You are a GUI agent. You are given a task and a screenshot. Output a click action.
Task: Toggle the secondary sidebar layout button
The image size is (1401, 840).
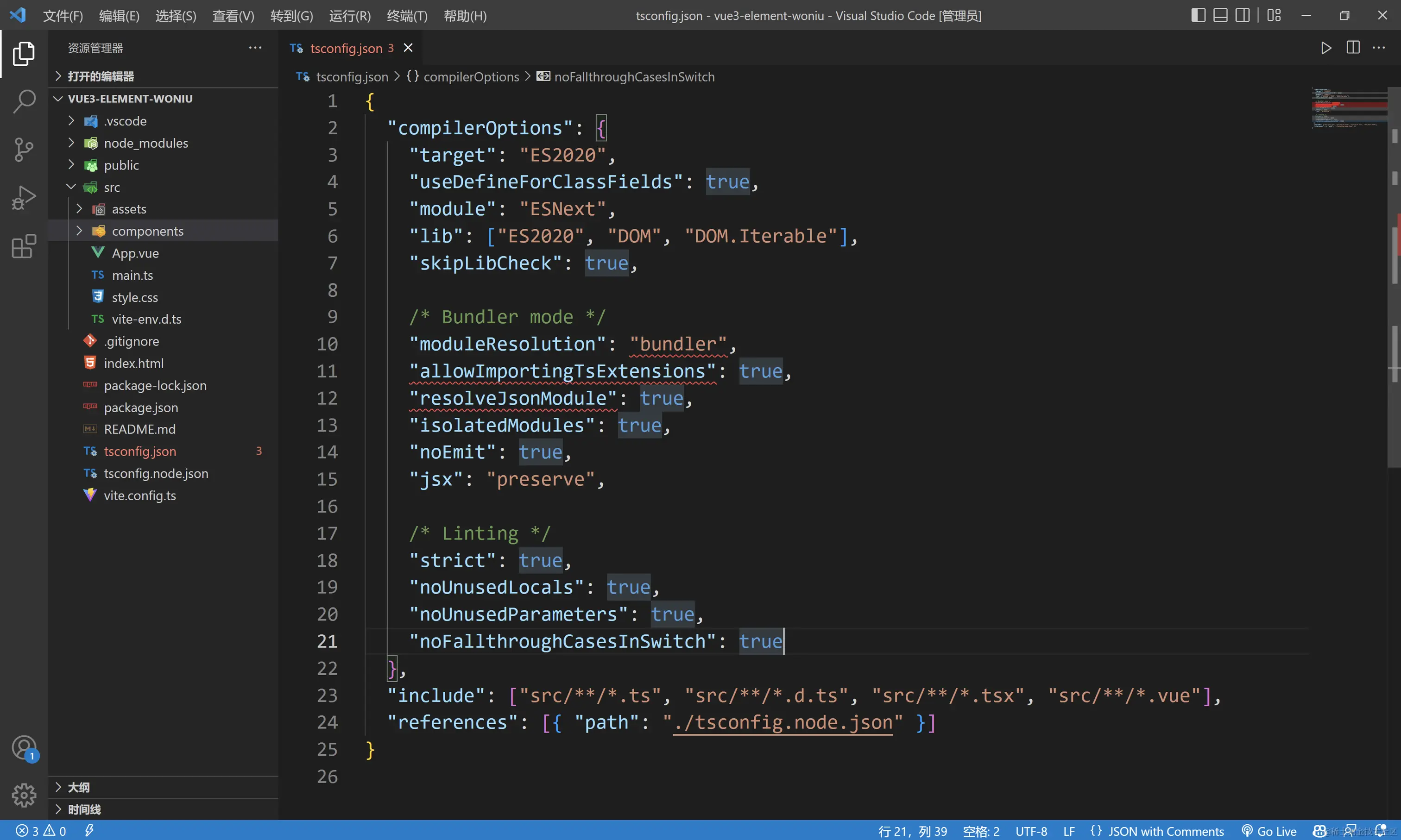point(1243,15)
